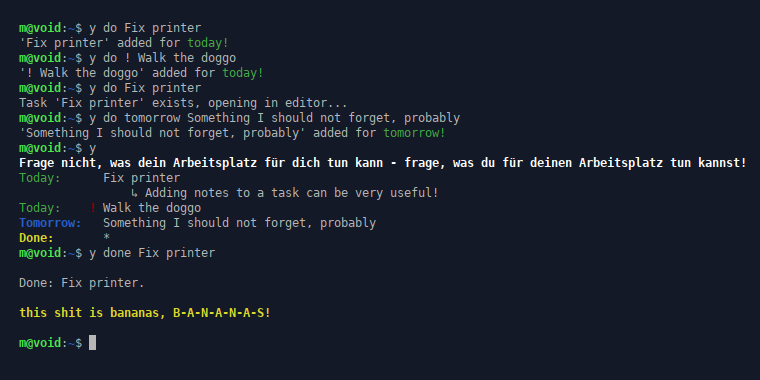Screen dimensions: 760x380
Task: Click the asterisk next to Done
Action: coord(107,238)
